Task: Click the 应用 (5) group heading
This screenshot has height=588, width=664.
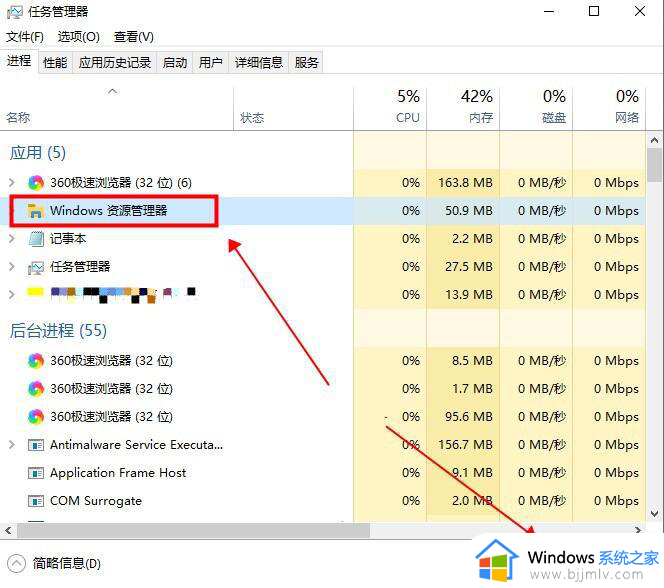Action: pos(38,153)
